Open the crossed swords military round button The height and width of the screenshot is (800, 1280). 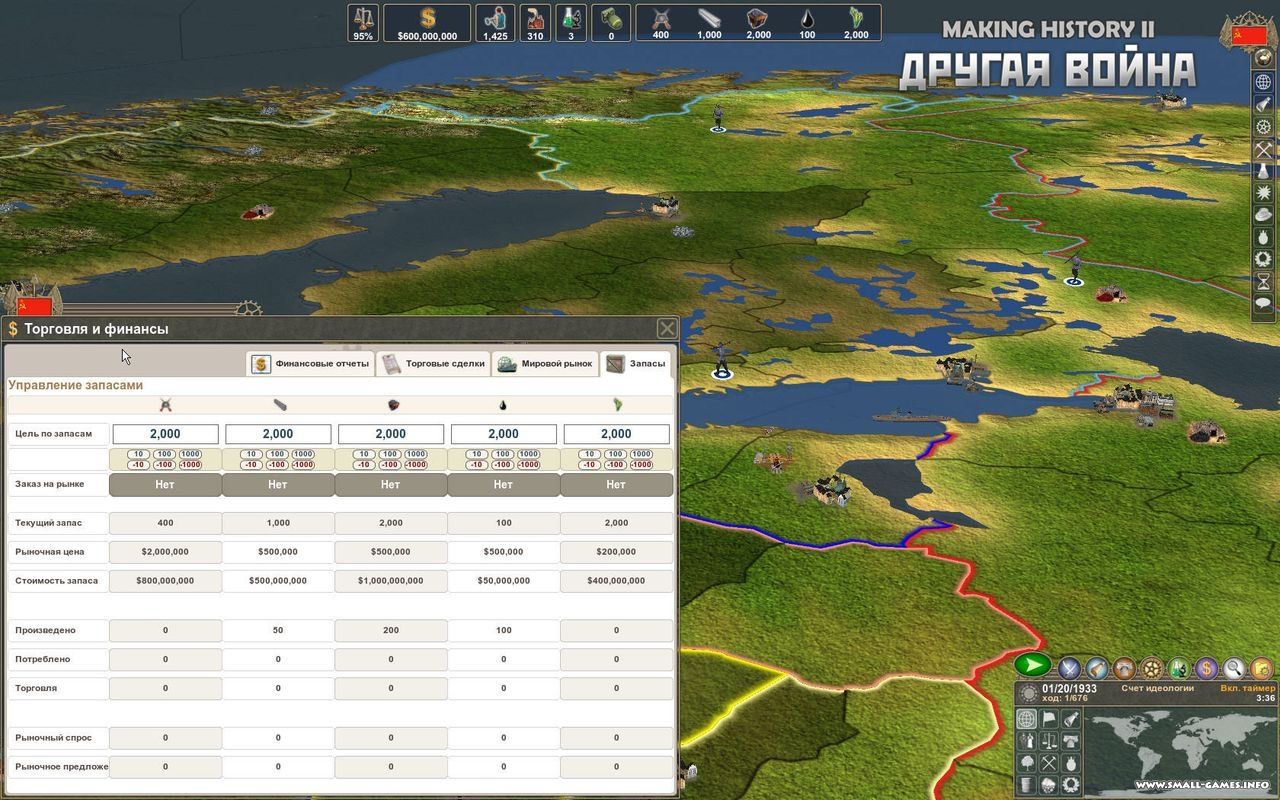(x=1070, y=668)
